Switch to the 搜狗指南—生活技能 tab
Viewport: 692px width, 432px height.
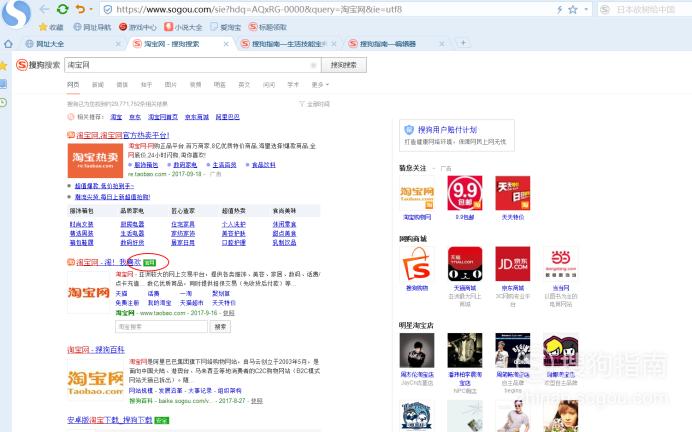287,44
